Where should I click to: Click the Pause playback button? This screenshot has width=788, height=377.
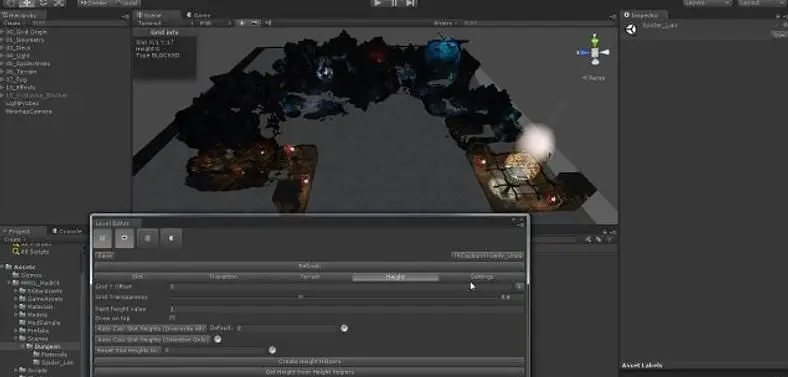click(394, 3)
